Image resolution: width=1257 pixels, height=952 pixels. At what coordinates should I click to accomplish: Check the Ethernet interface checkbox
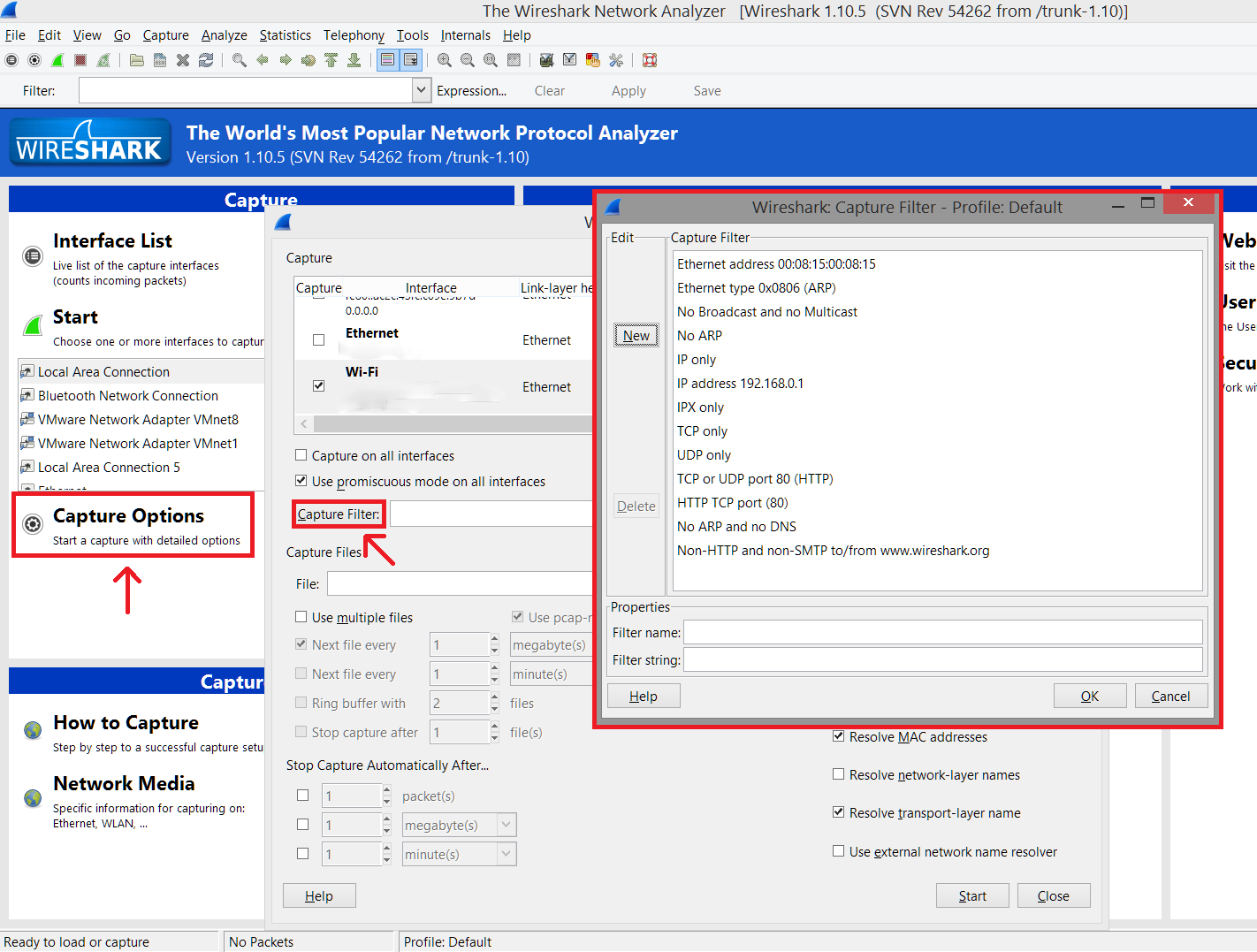pos(319,339)
